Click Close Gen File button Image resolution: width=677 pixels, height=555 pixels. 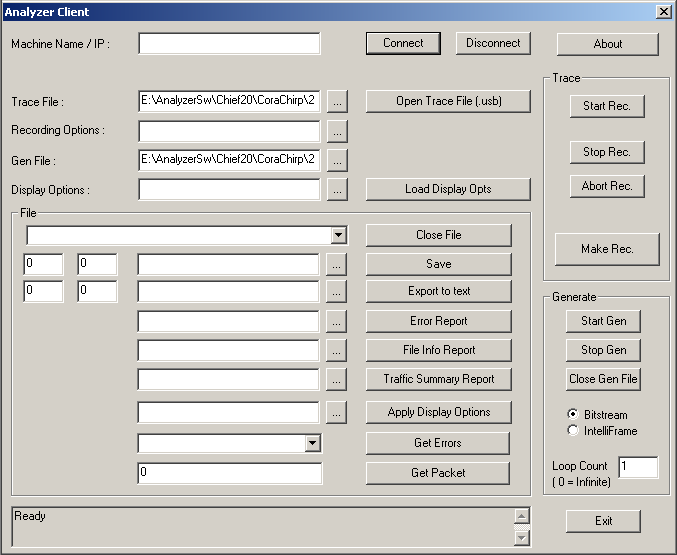point(603,379)
